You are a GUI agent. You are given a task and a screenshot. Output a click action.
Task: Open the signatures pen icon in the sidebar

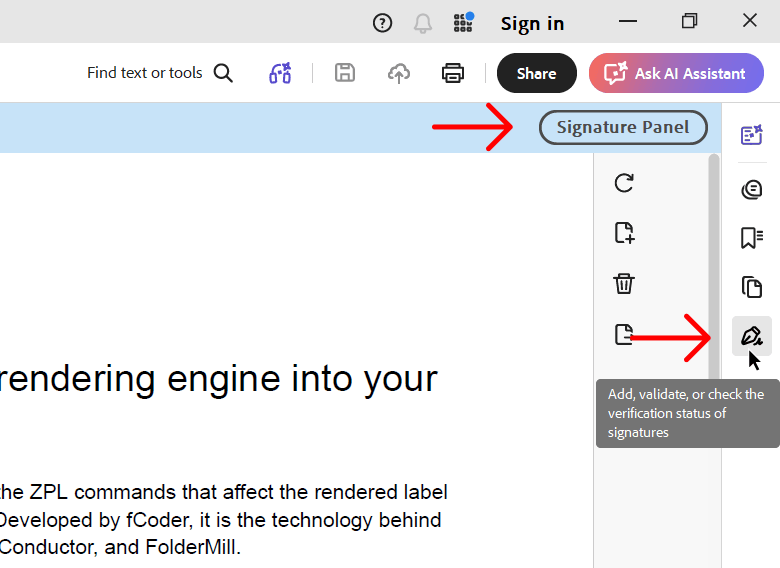pos(751,336)
